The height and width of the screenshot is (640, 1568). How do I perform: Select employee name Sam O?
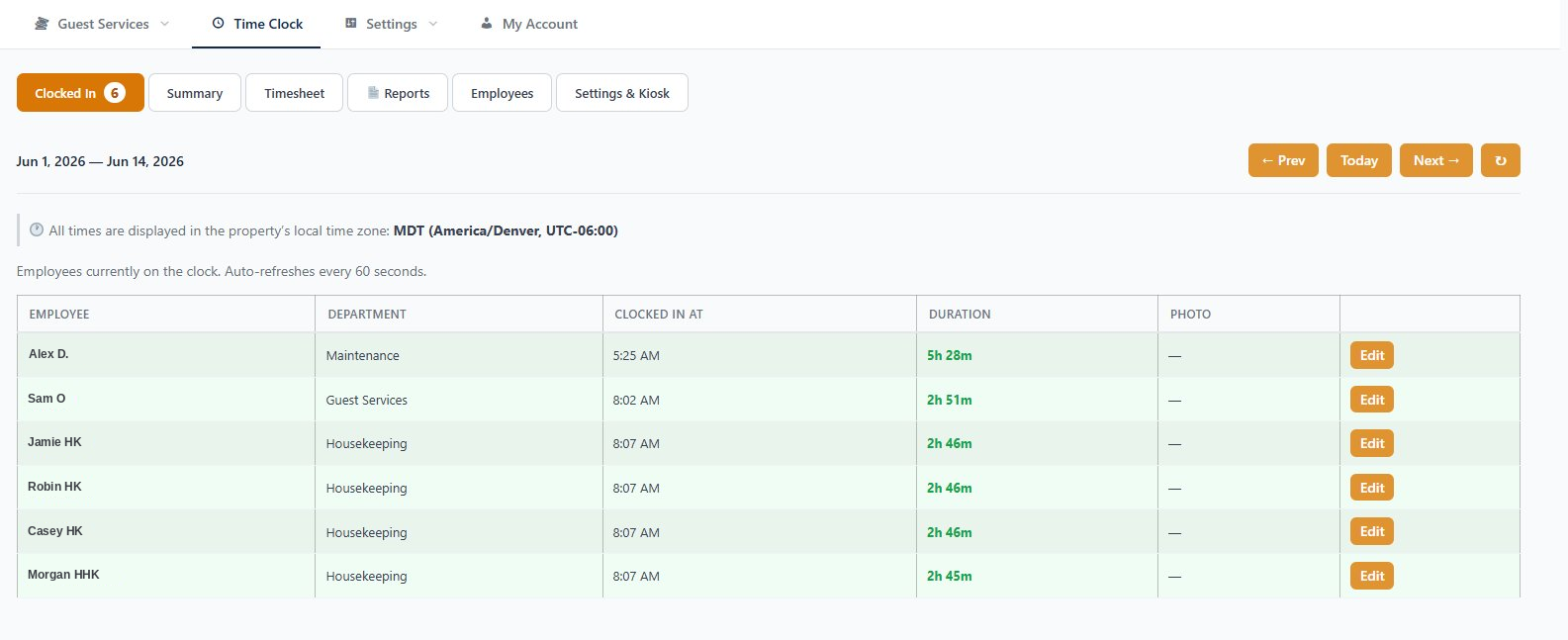point(46,399)
